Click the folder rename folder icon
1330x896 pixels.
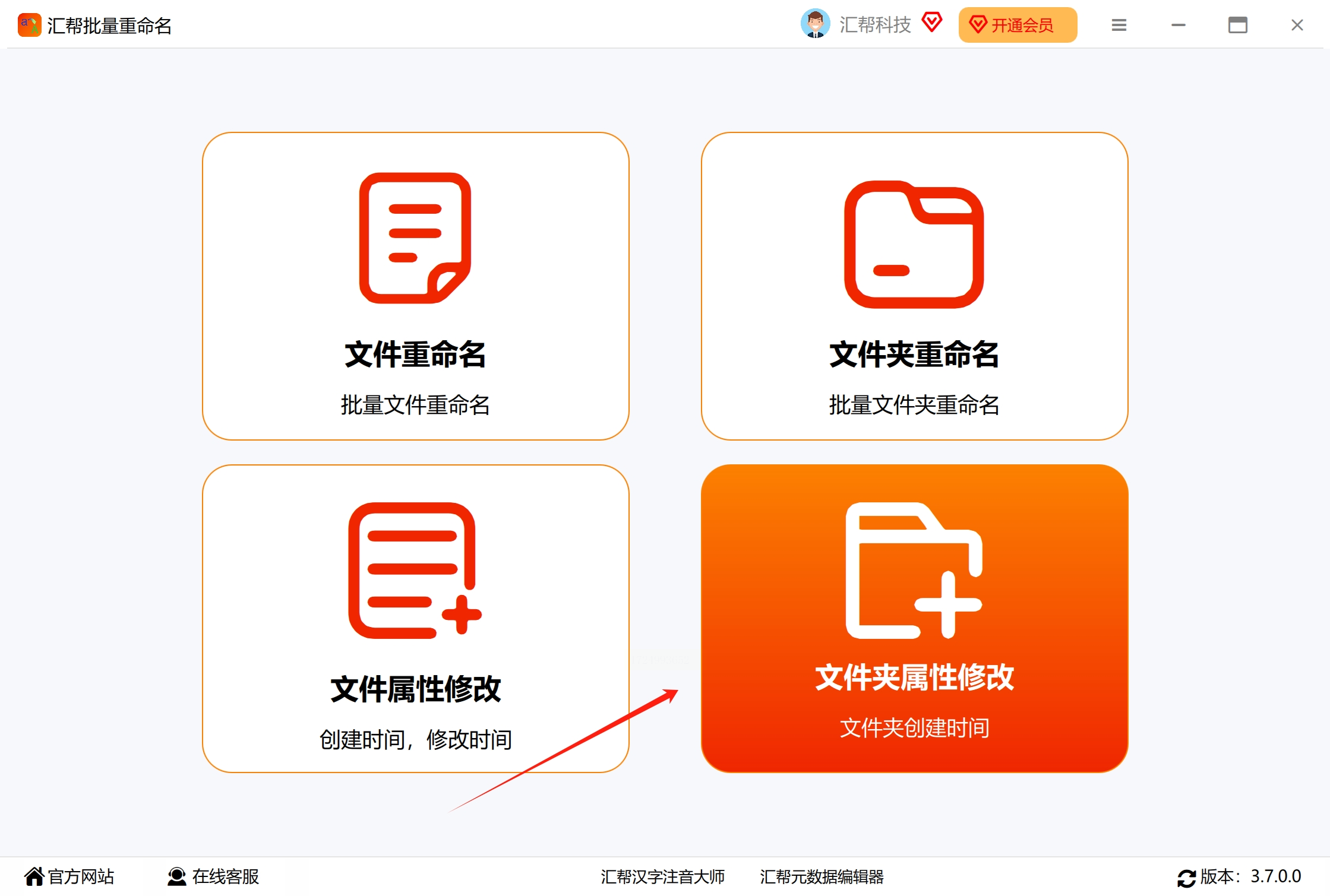coord(914,245)
